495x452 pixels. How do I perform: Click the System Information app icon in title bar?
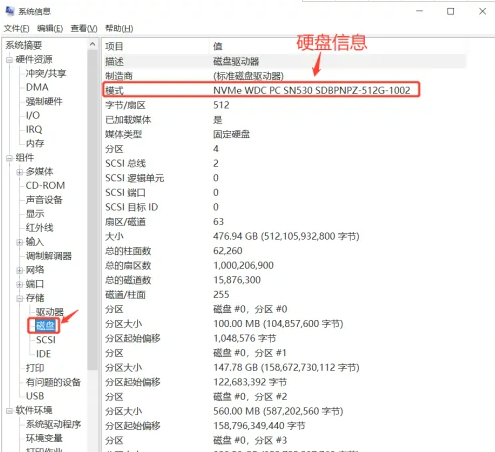(x=10, y=11)
